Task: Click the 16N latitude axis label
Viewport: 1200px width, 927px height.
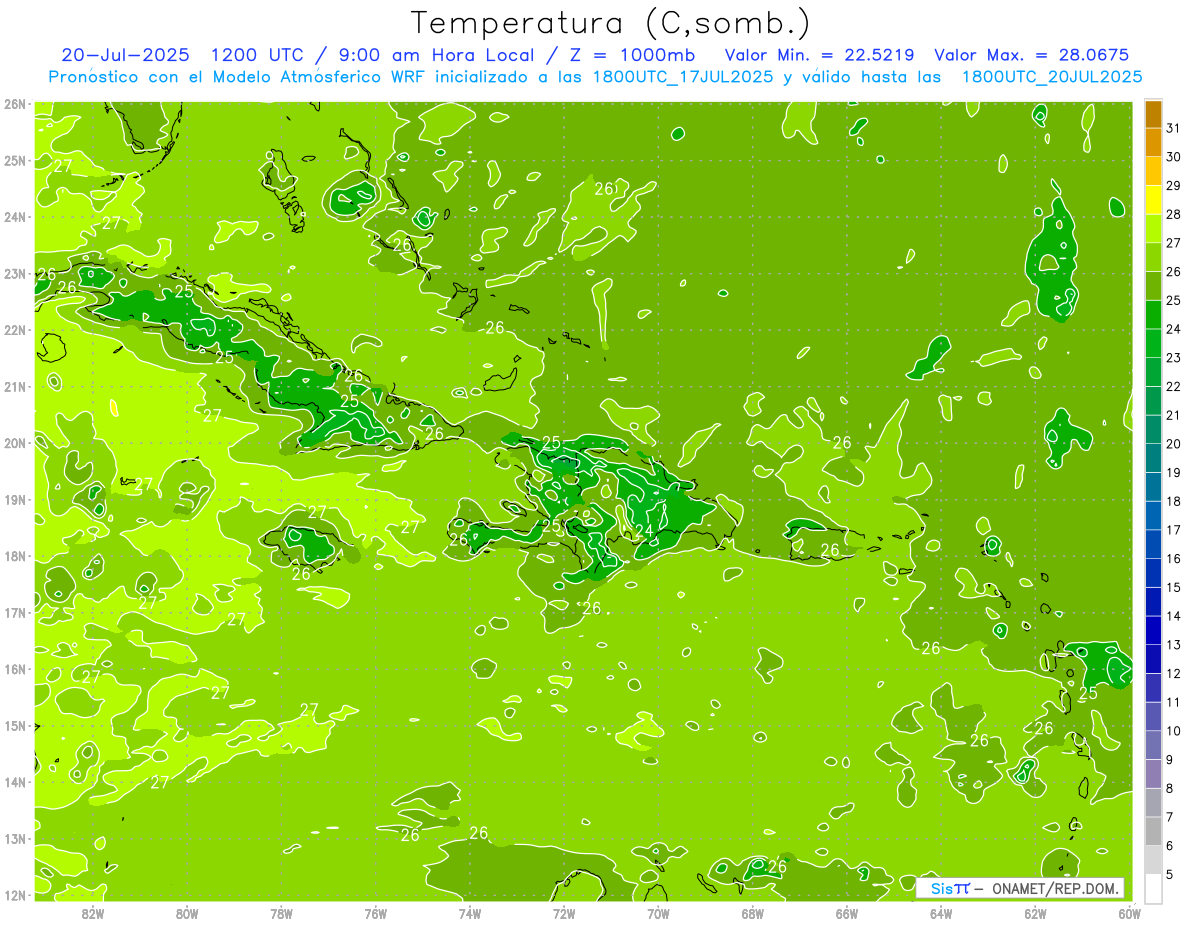Action: click(15, 669)
